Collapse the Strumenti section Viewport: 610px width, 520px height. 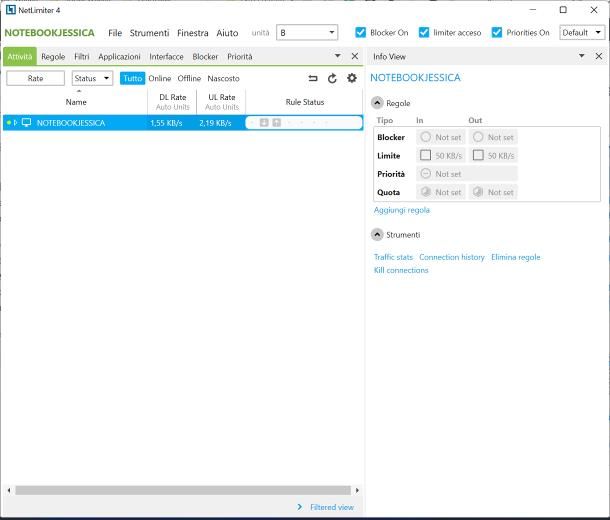coord(377,235)
